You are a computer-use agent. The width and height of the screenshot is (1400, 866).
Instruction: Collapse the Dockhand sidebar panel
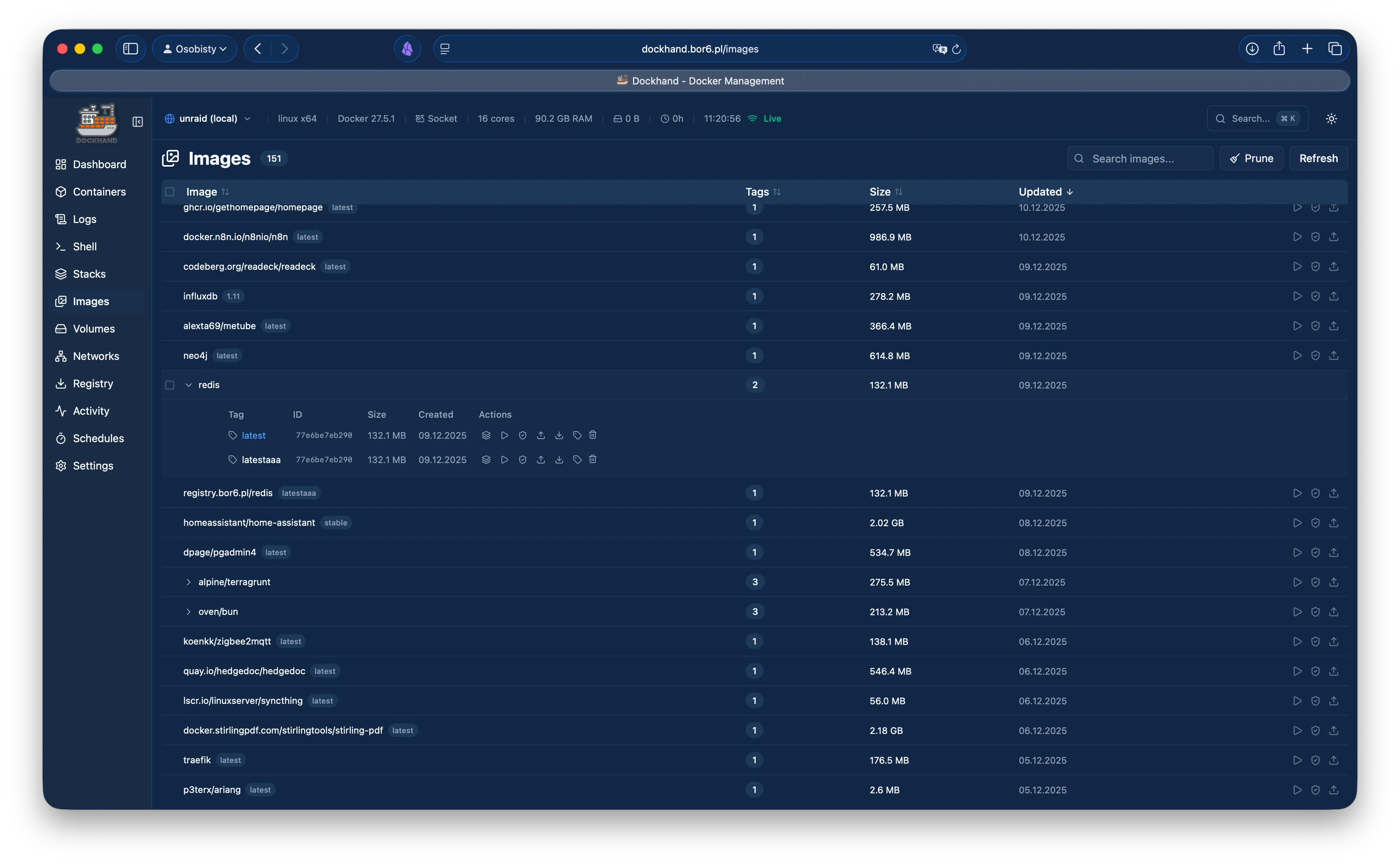137,121
